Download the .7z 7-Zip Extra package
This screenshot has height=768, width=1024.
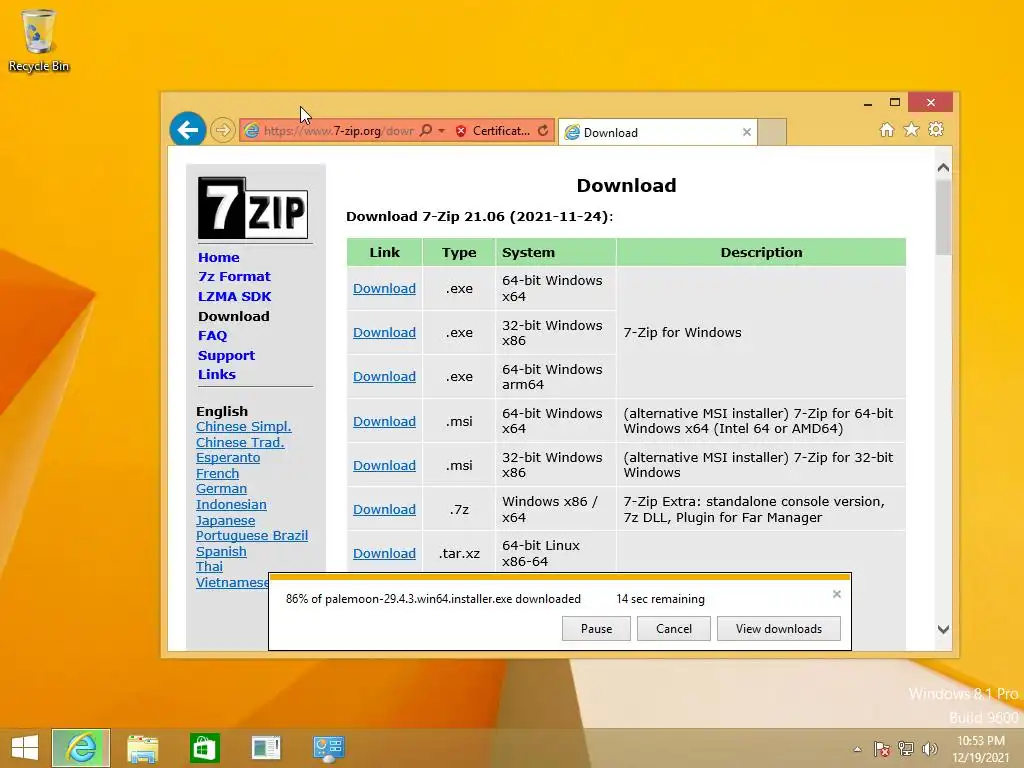[384, 509]
